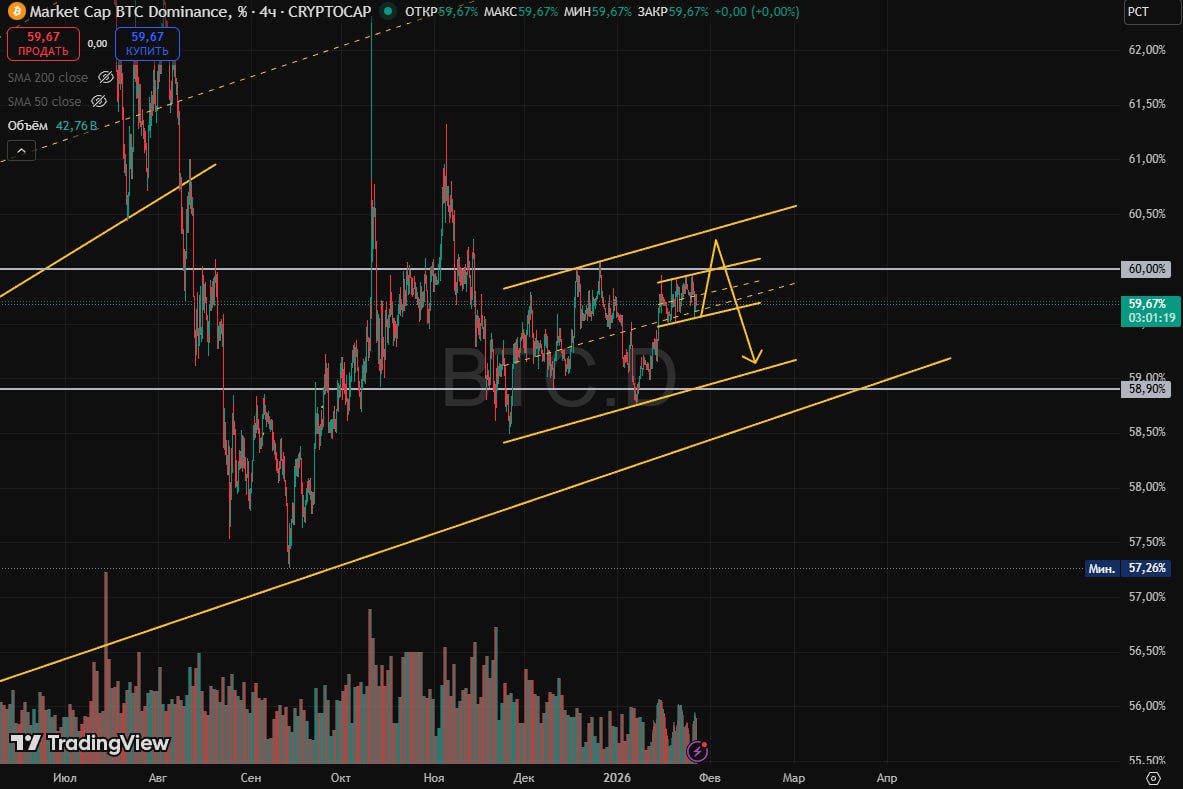Toggle visibility eye of SMA 50 close
Screen dimensions: 1183x789
click(99, 101)
